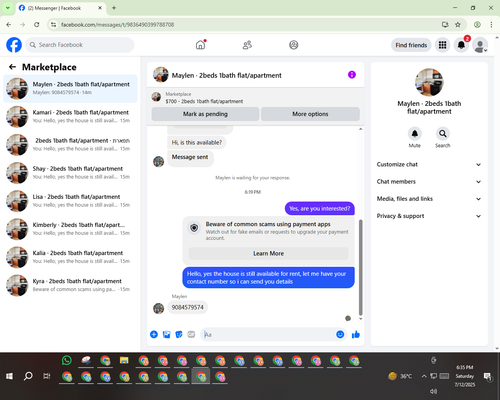
Task: Open Task View on taskbar
Action: tap(47, 376)
